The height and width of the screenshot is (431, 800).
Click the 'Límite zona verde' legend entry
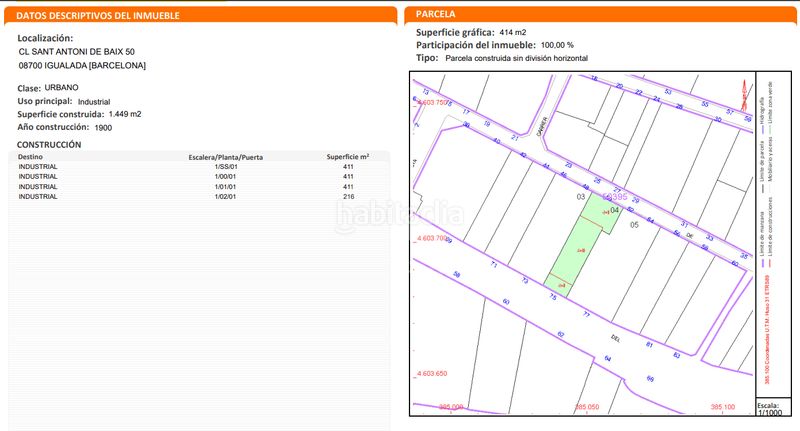coord(770,108)
